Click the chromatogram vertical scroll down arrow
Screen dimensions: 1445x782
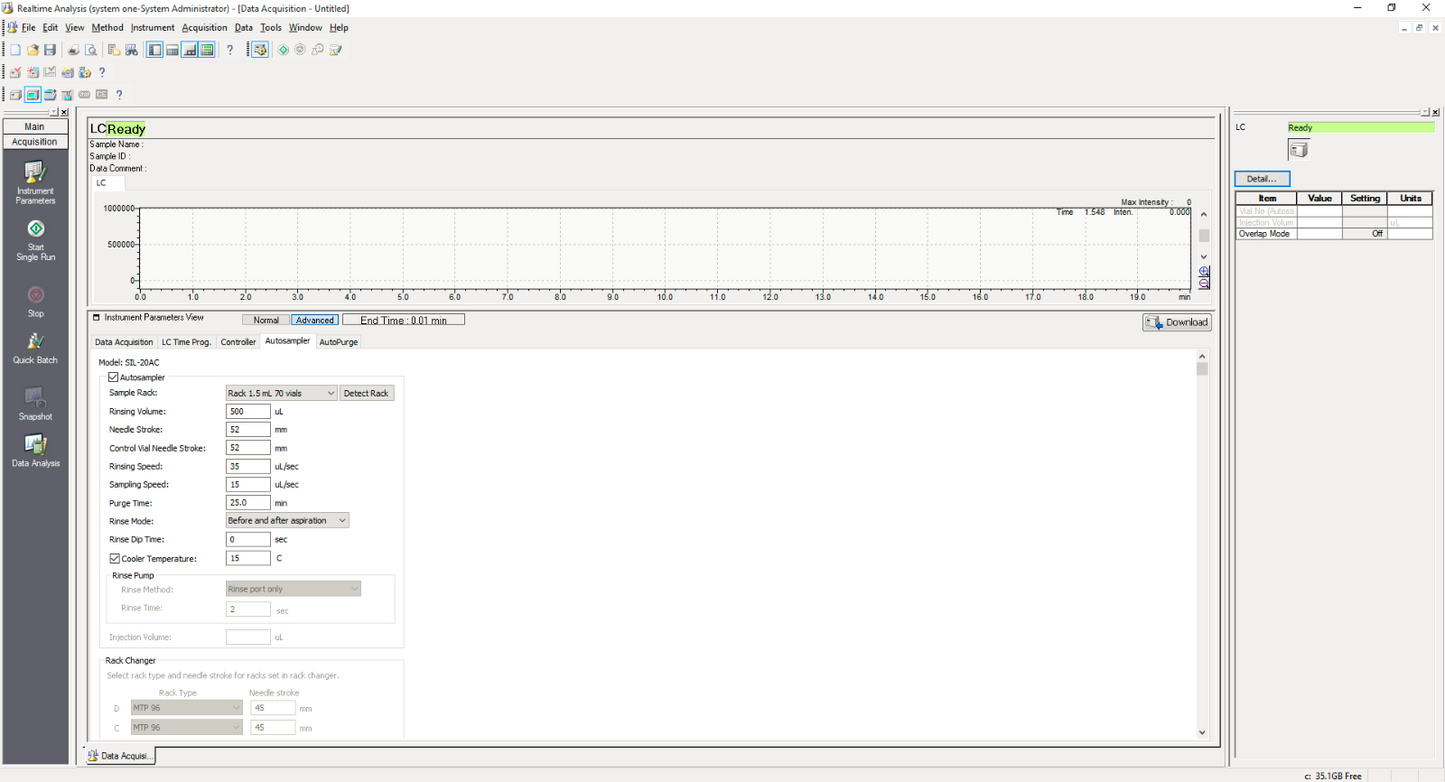pyautogui.click(x=1204, y=257)
